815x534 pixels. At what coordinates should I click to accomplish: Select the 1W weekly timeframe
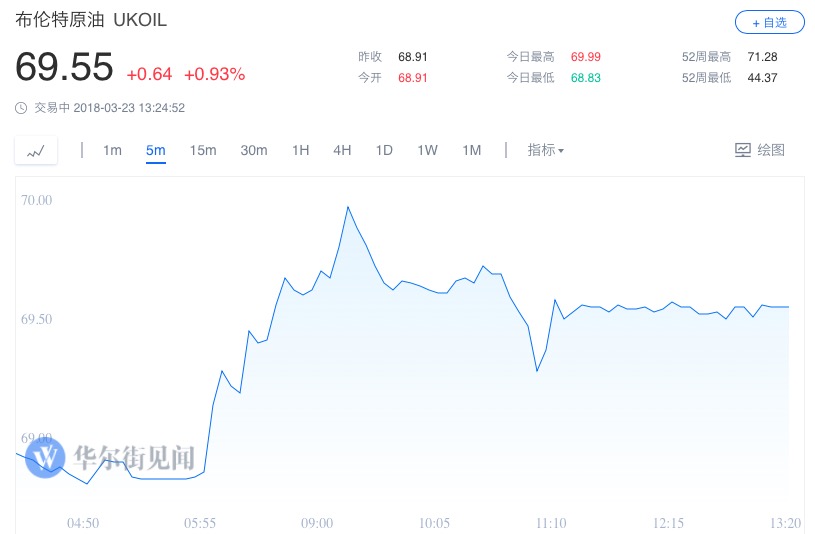(x=428, y=150)
